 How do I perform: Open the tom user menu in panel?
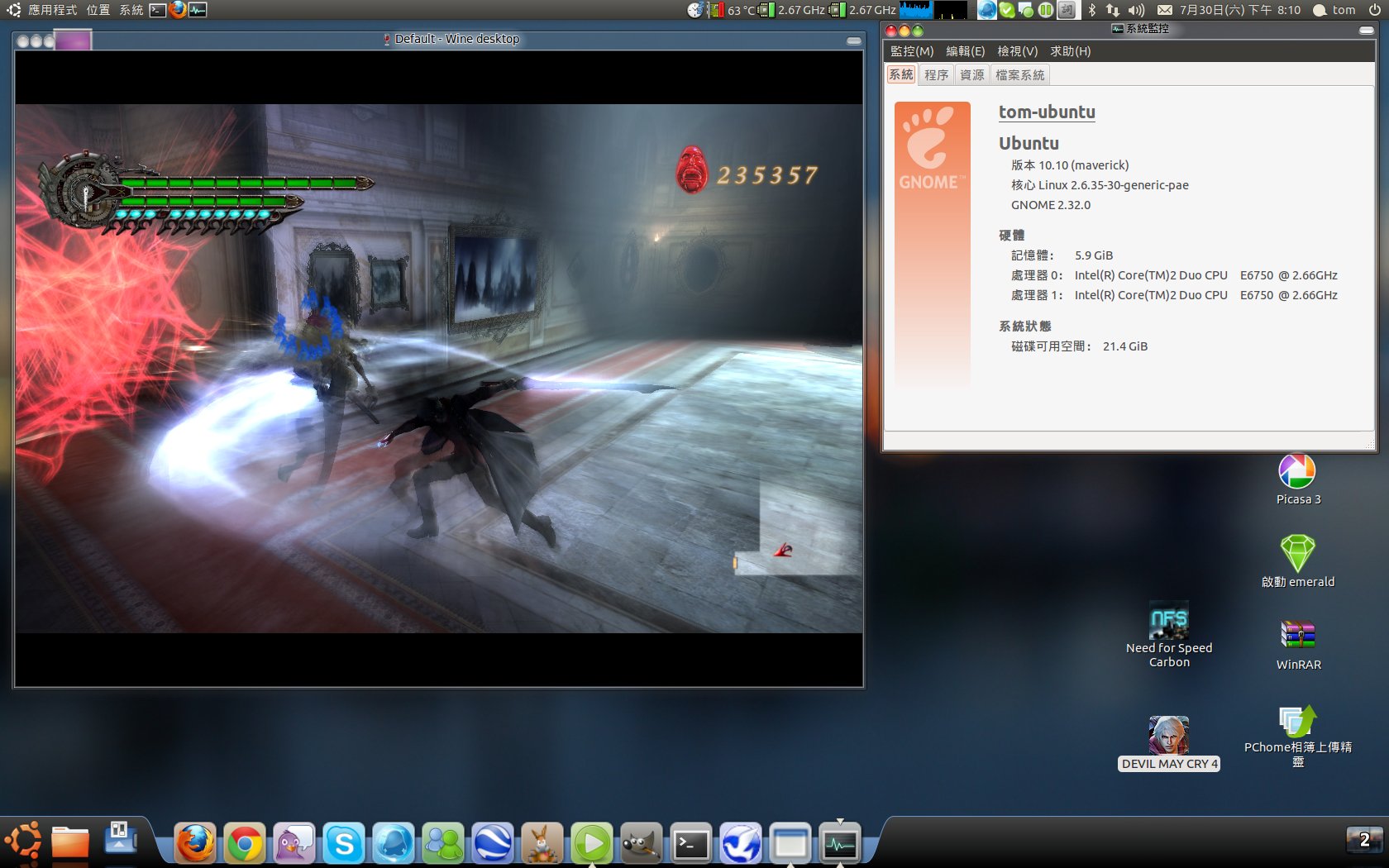point(1334,10)
